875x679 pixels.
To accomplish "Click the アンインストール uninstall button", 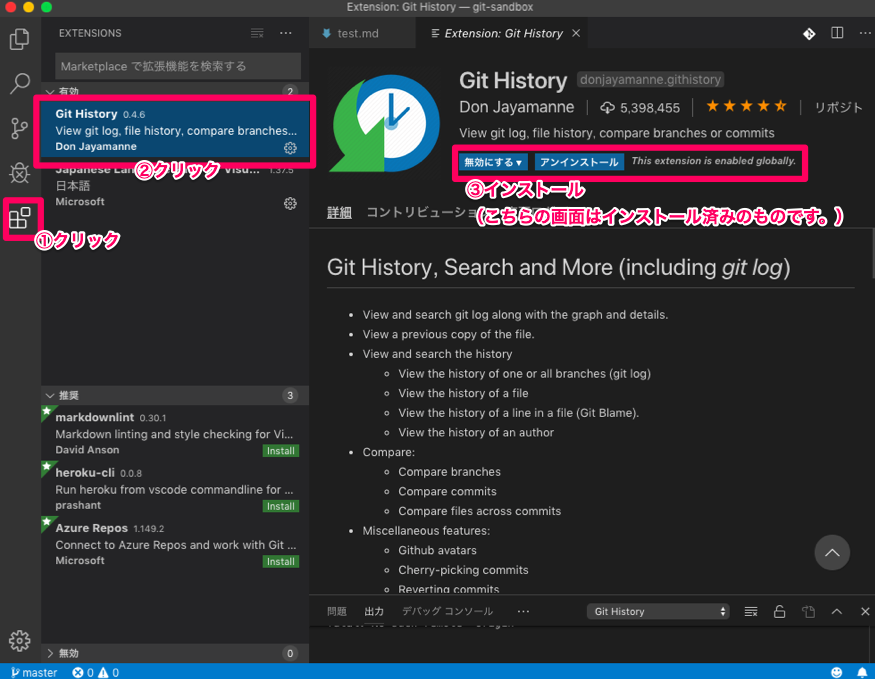I will coord(579,162).
